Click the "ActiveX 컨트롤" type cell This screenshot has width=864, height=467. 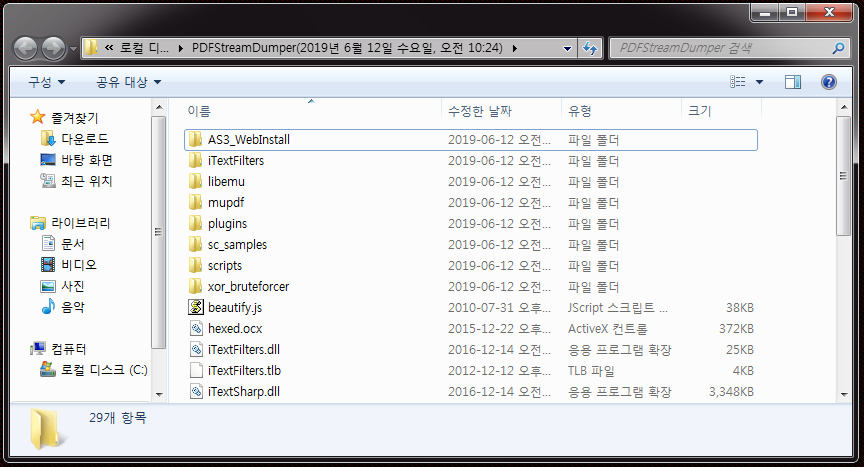tap(608, 329)
